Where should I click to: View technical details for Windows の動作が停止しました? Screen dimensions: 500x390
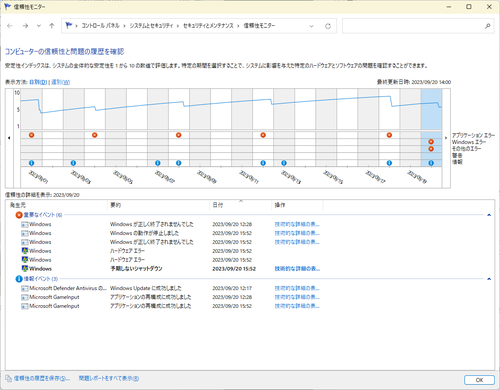[x=297, y=233]
